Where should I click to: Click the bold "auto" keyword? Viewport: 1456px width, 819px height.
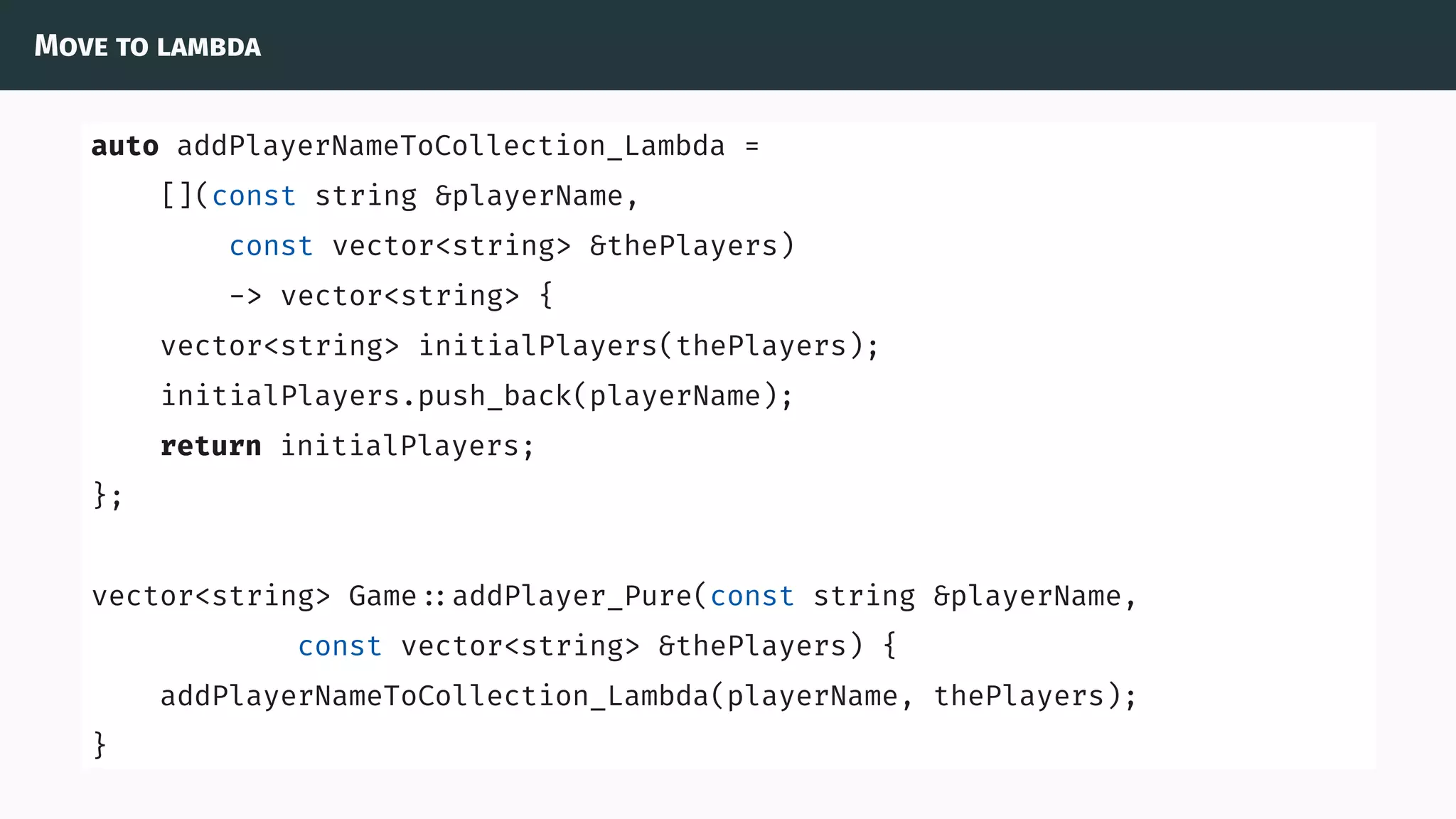click(x=125, y=146)
